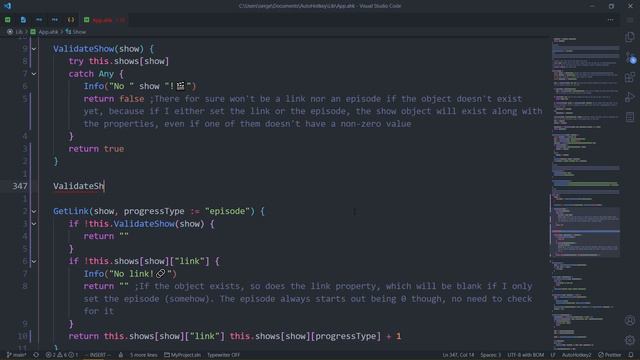640x360 pixels.
Task: Click the INSERT vim mode indicator
Action: [97, 355]
